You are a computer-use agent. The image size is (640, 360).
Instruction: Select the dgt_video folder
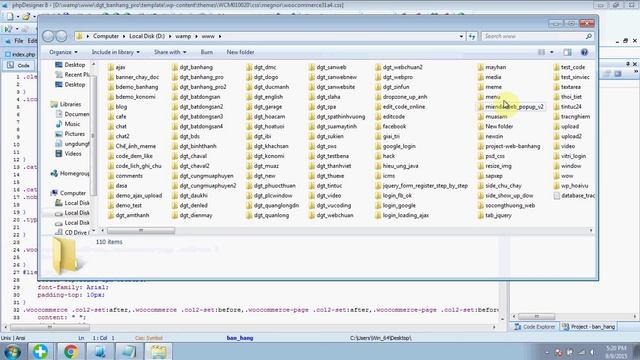325,196
